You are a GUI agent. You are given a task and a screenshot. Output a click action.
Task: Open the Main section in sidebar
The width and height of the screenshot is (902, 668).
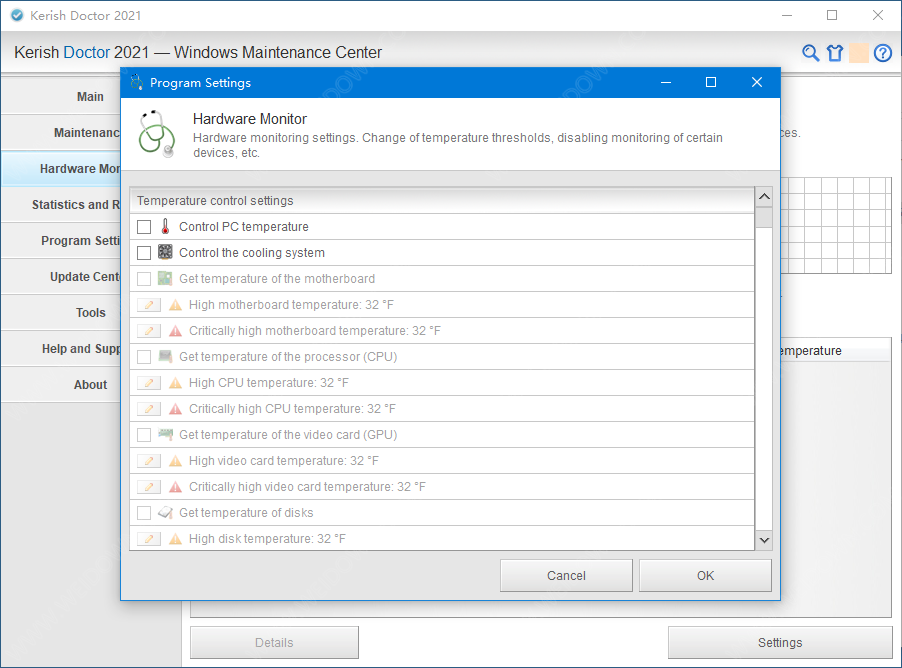pyautogui.click(x=62, y=97)
